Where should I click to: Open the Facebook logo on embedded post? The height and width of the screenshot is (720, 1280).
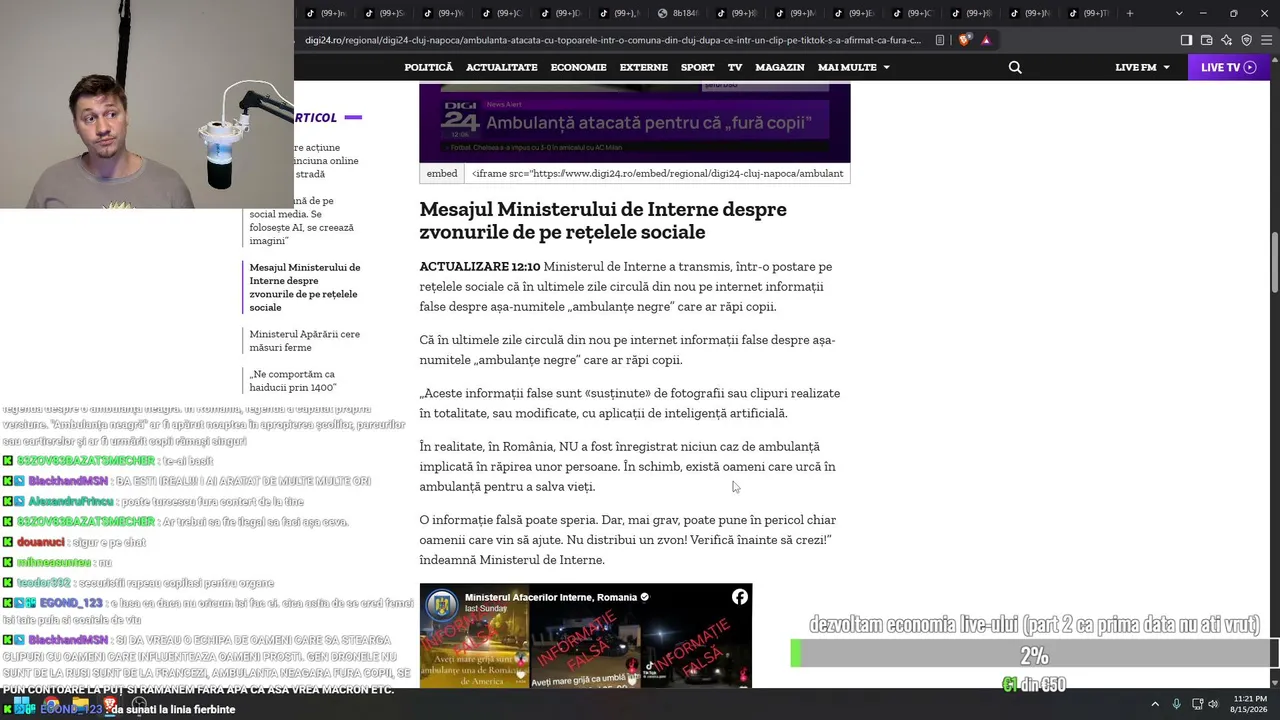click(740, 597)
